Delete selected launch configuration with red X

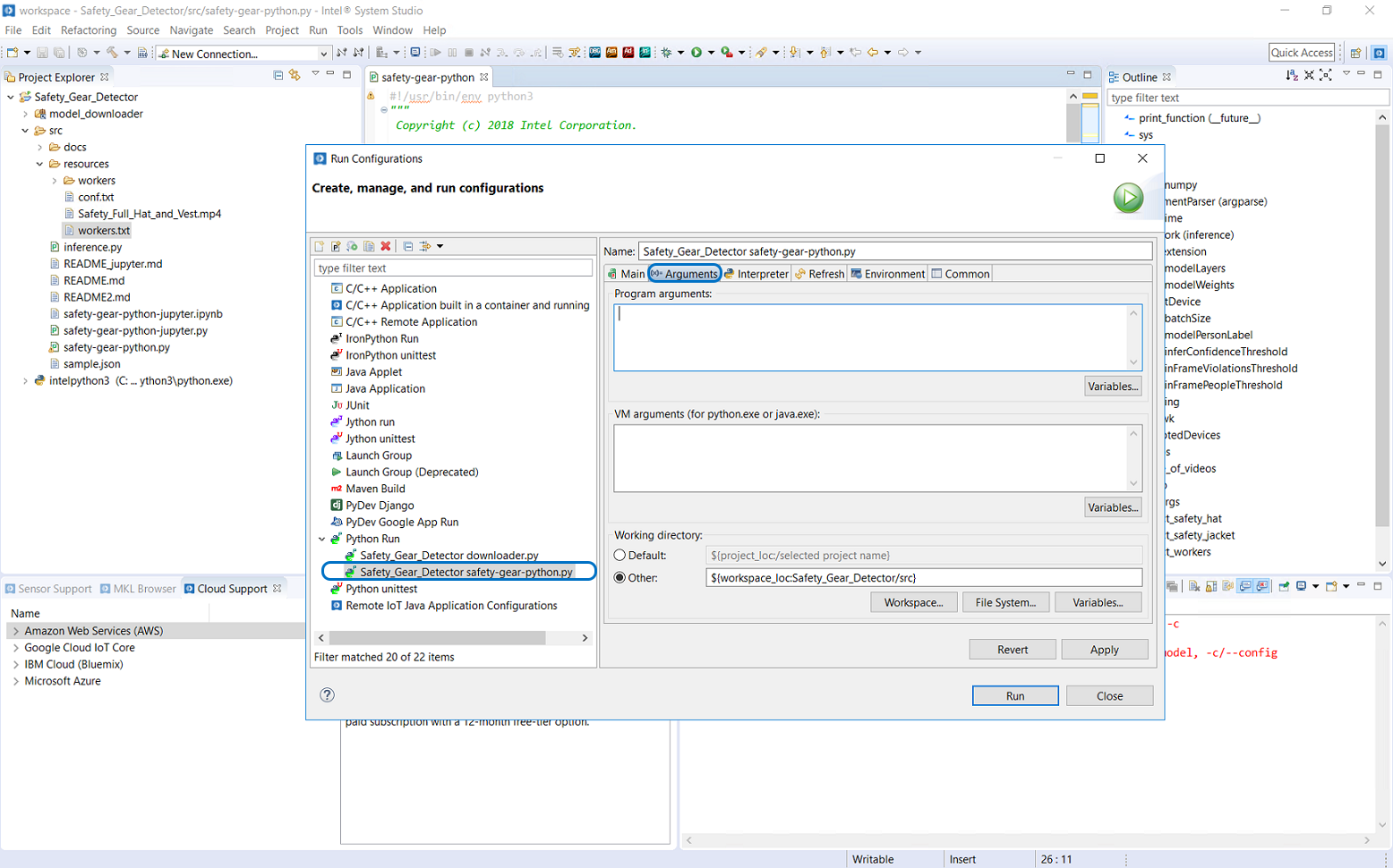pyautogui.click(x=386, y=246)
